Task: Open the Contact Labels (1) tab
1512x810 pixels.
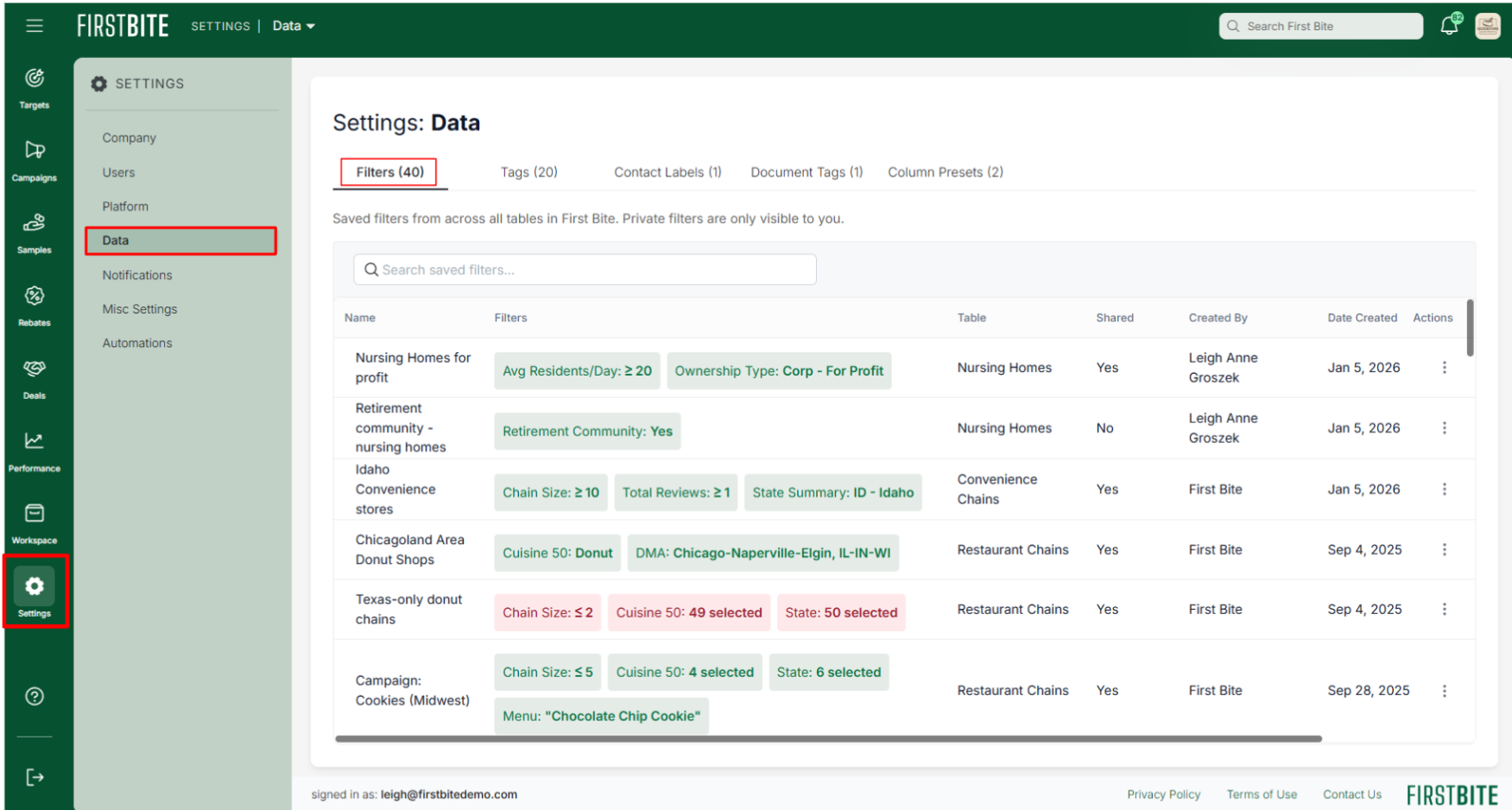Action: point(667,172)
